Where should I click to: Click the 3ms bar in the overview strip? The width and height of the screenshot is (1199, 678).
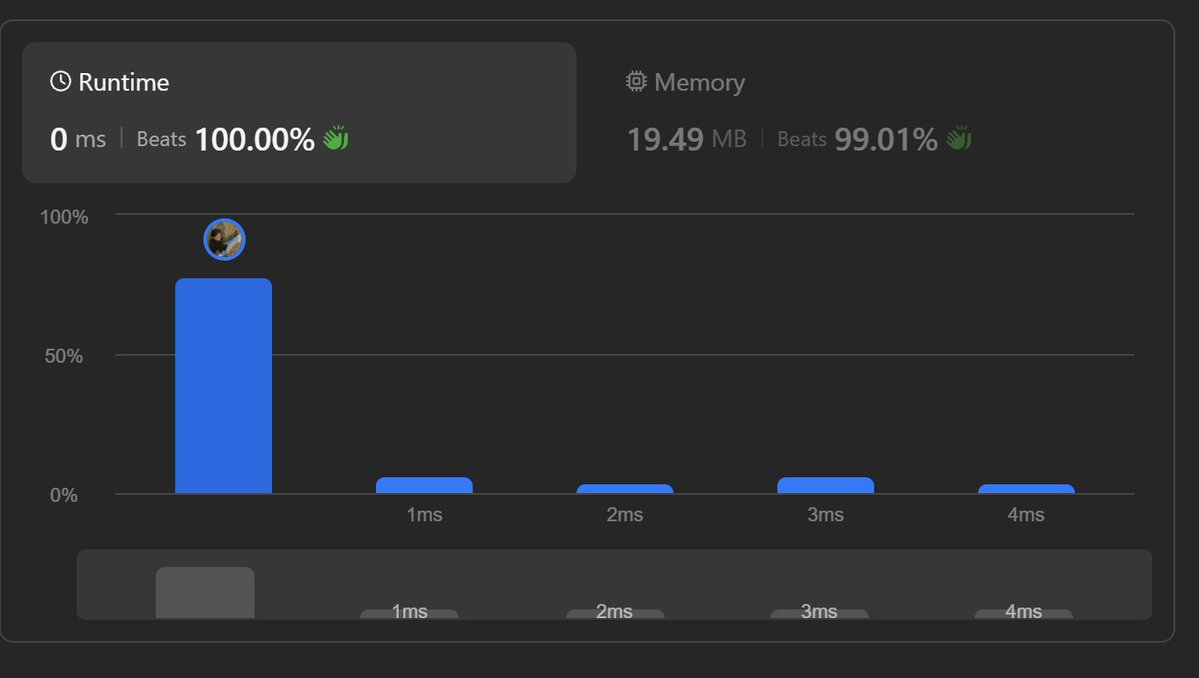pos(819,614)
